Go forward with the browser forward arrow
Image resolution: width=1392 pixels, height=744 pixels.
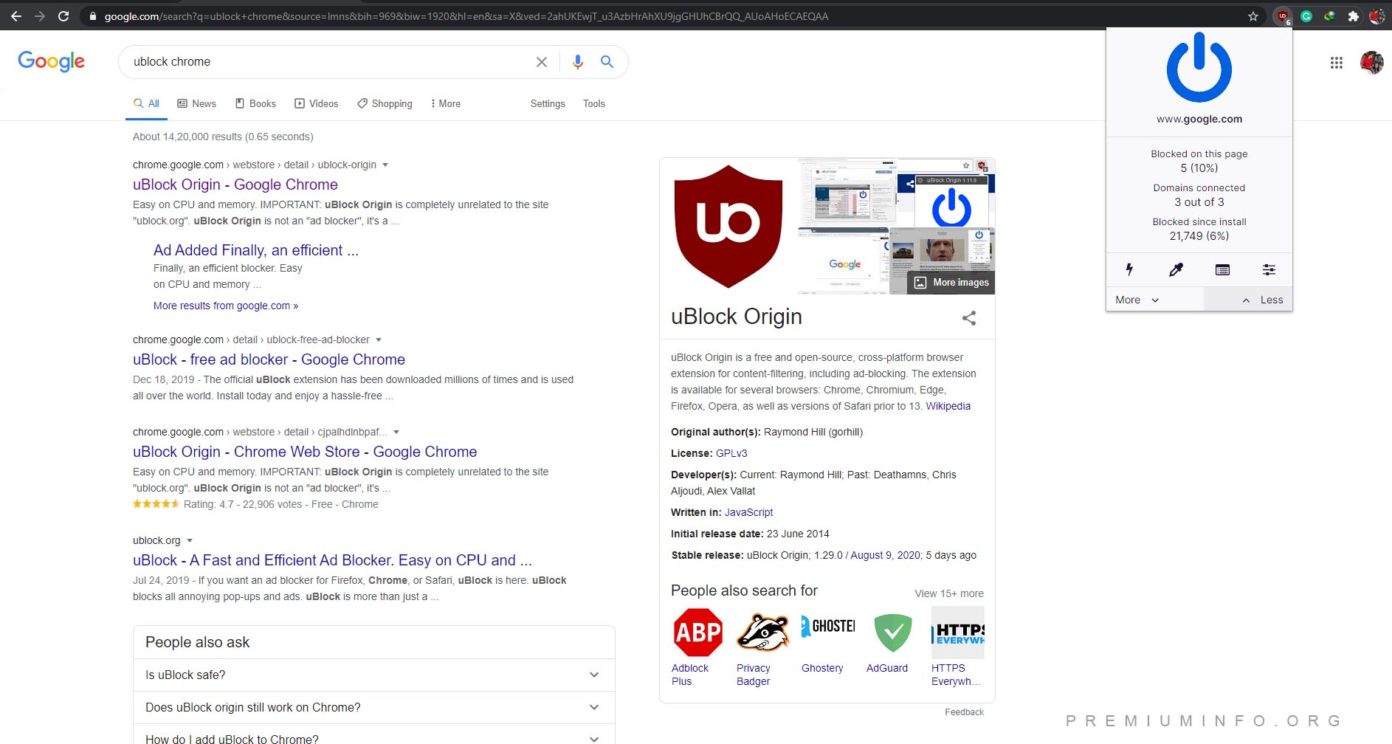point(39,16)
